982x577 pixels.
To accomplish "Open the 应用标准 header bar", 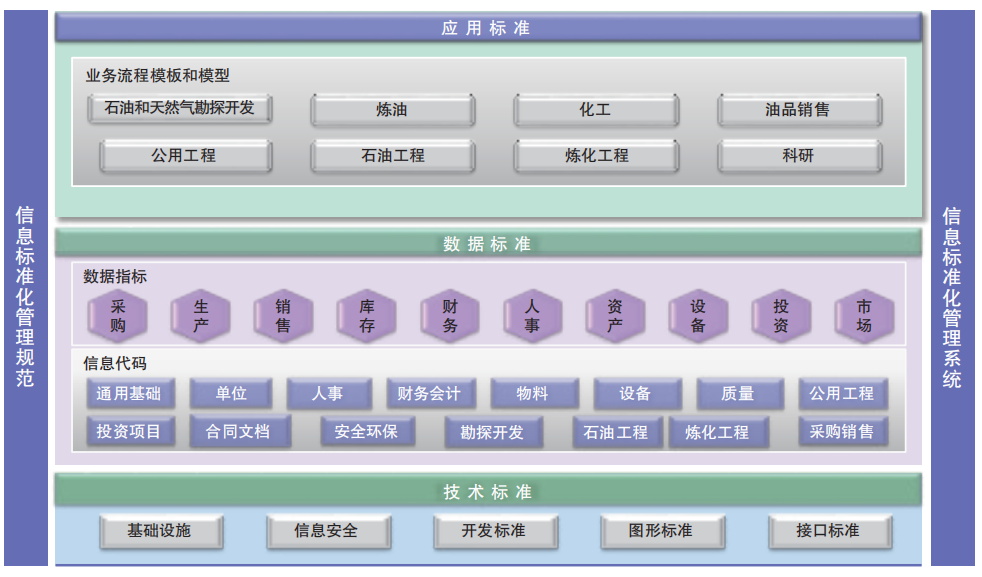I will (x=487, y=28).
